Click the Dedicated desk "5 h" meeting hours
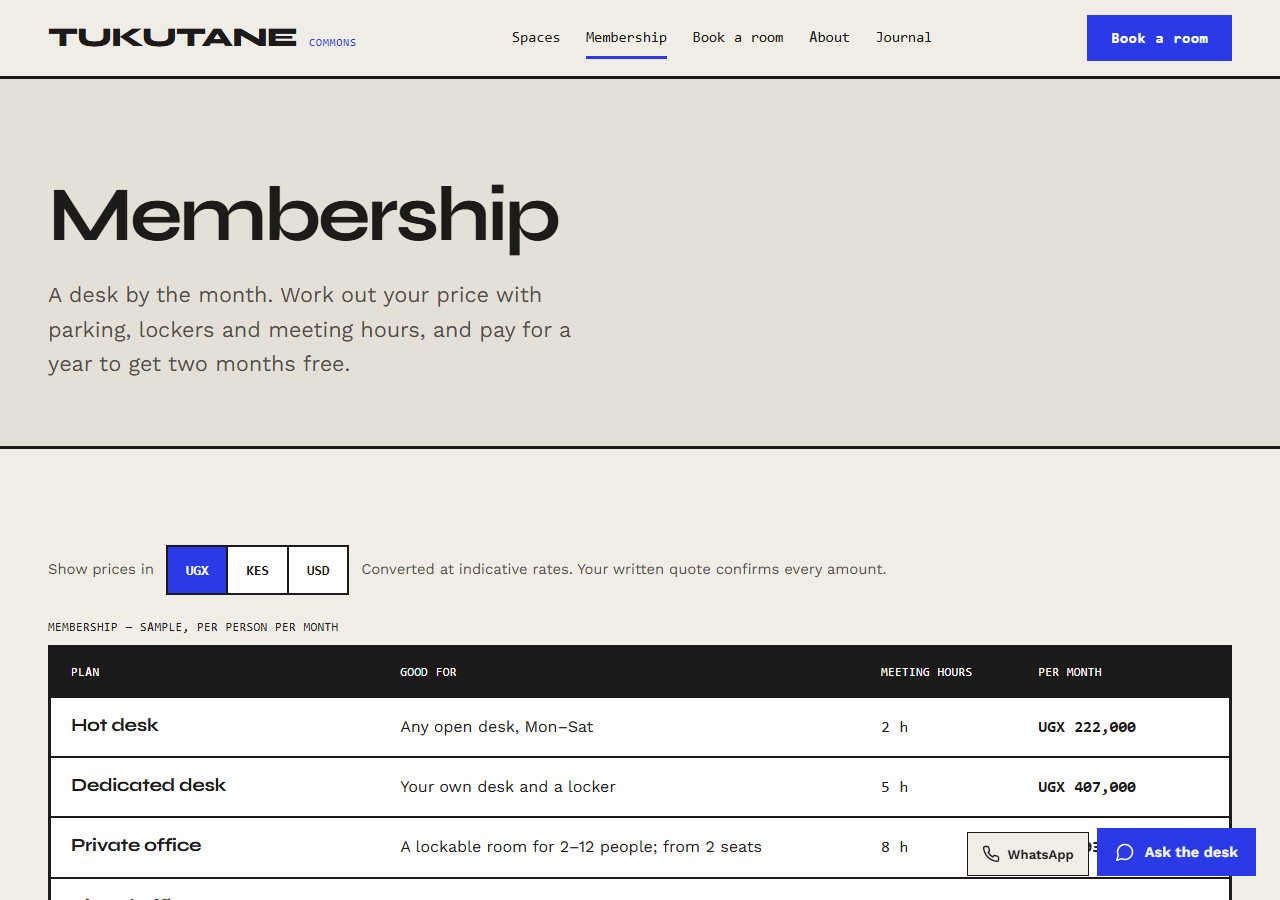This screenshot has width=1280, height=900. pyautogui.click(x=895, y=787)
